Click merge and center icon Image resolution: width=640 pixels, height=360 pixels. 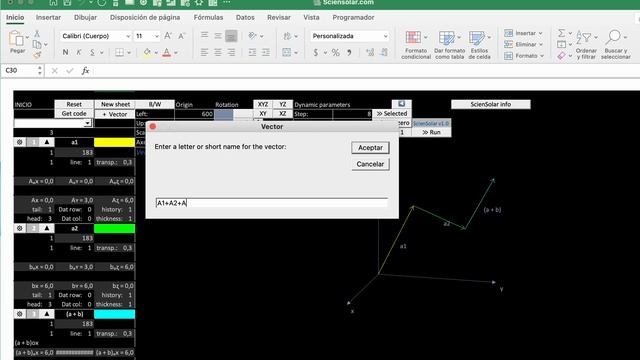287,52
